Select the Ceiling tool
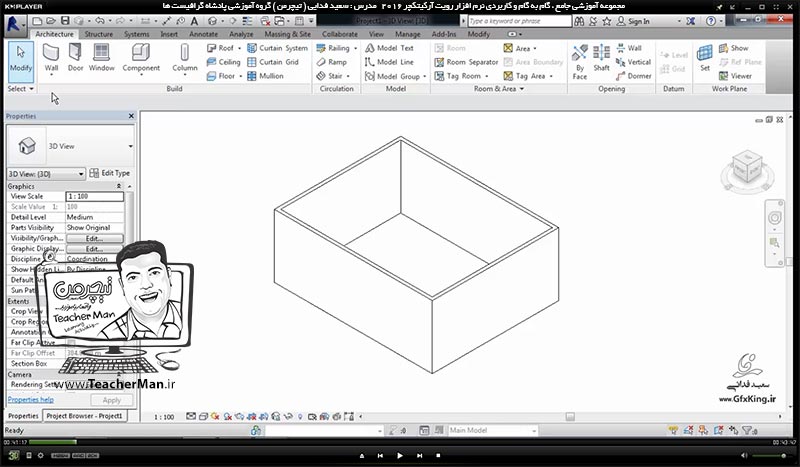 click(x=223, y=62)
